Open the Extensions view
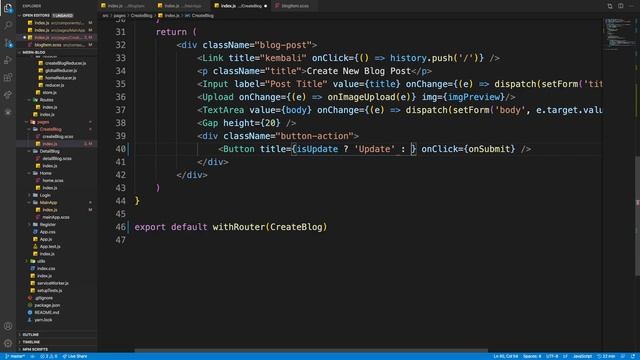640x360 pixels. coord(8,77)
